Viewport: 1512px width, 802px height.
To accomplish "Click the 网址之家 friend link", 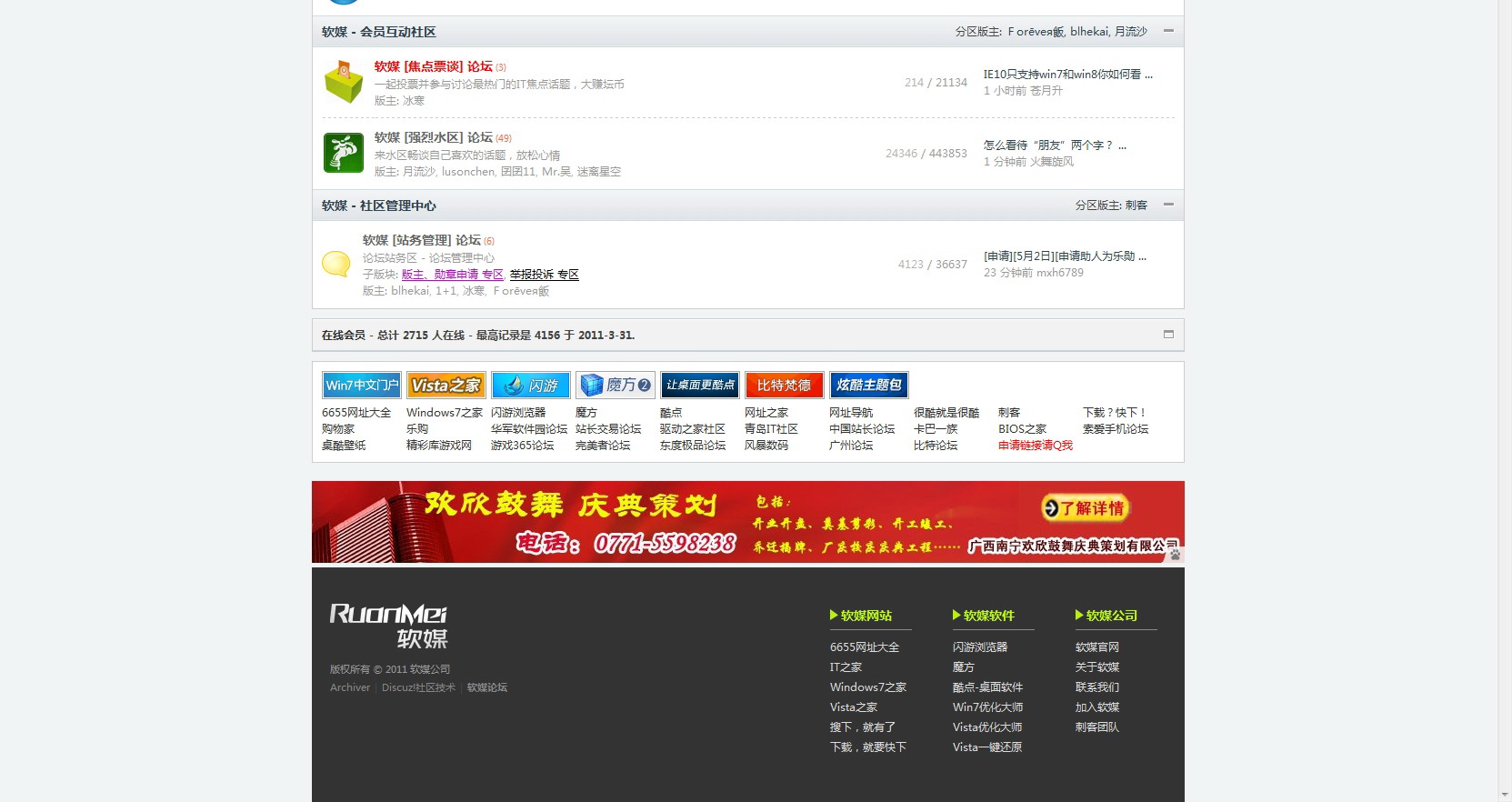I will coord(766,413).
